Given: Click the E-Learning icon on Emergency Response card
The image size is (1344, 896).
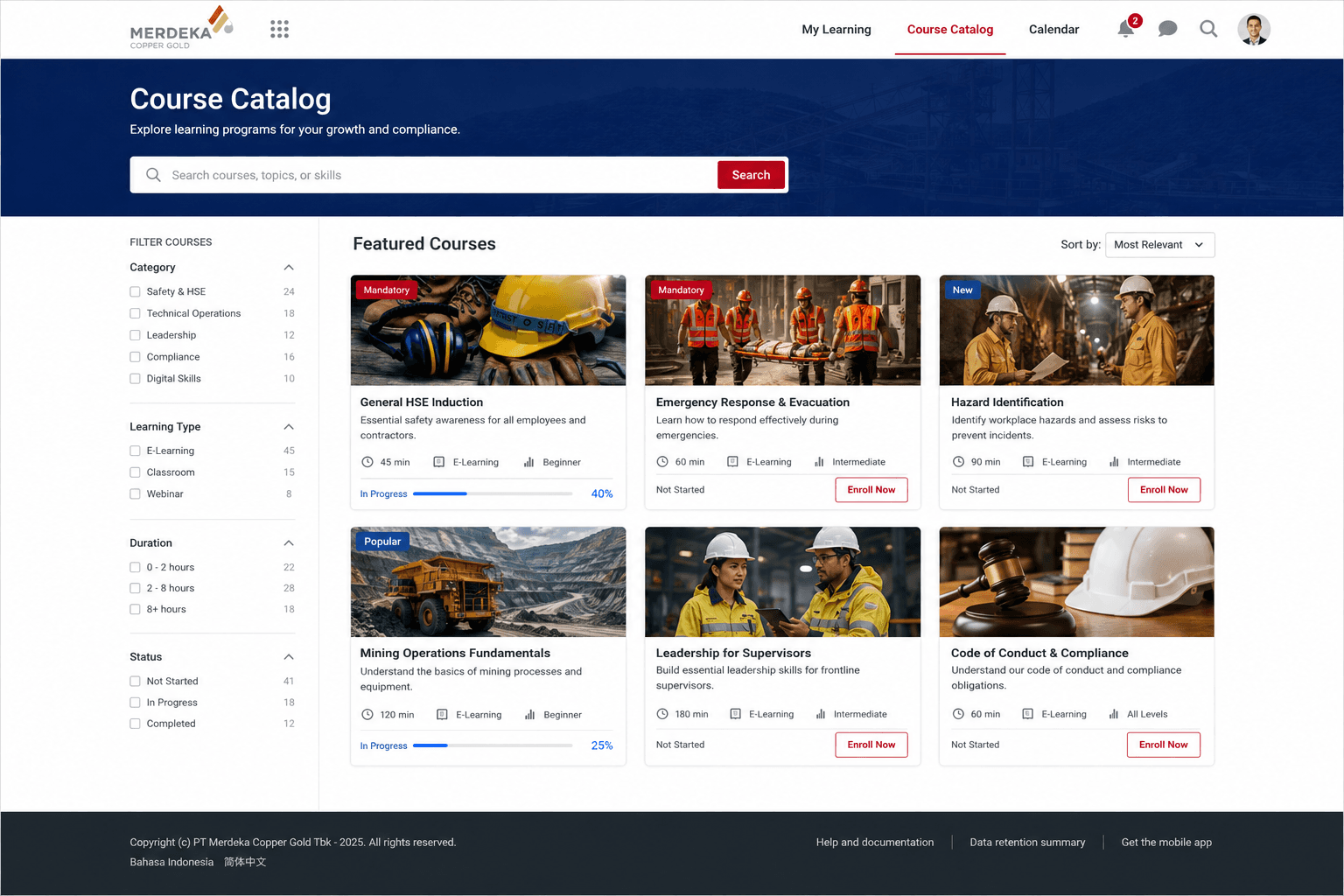Looking at the screenshot, I should [x=733, y=462].
